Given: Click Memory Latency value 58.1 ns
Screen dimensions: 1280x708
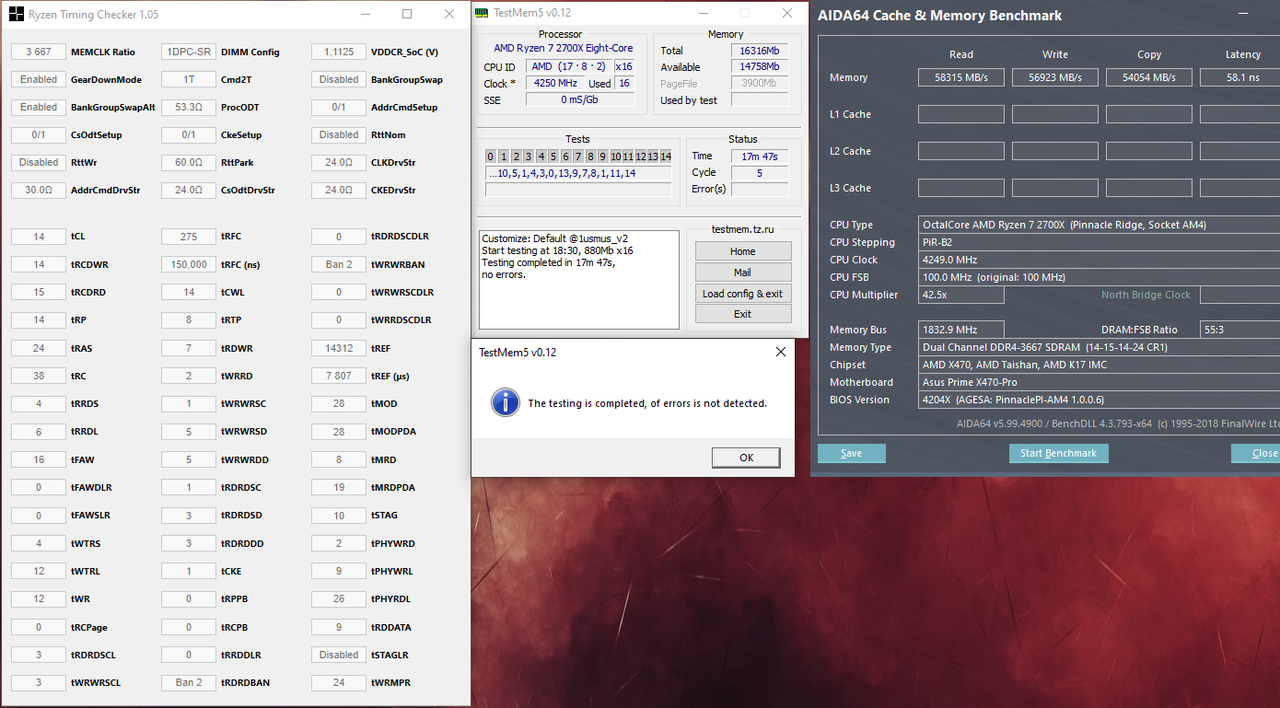Looking at the screenshot, I should click(1240, 77).
